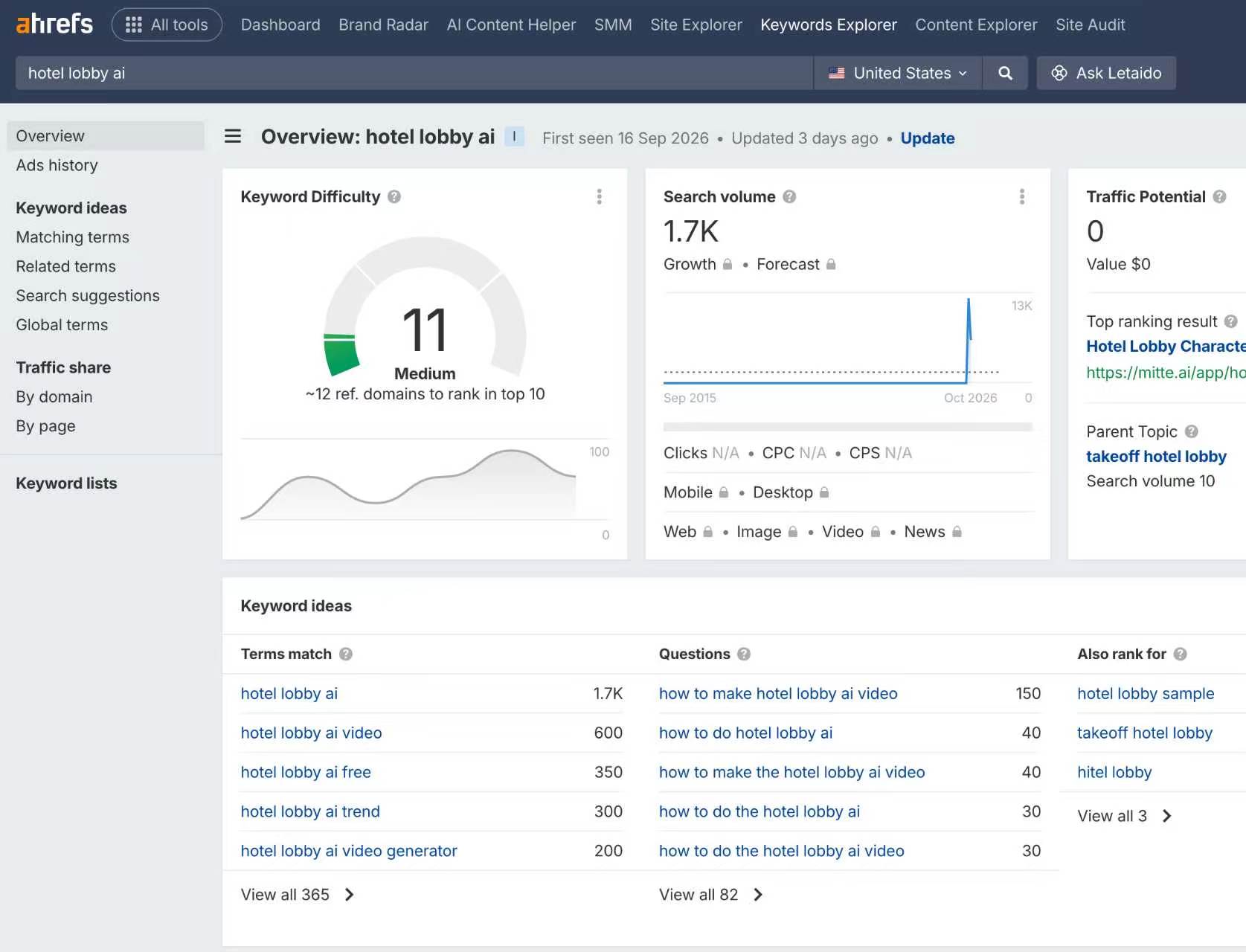The image size is (1246, 952).
Task: Click the locked Growth icon
Action: (x=728, y=264)
